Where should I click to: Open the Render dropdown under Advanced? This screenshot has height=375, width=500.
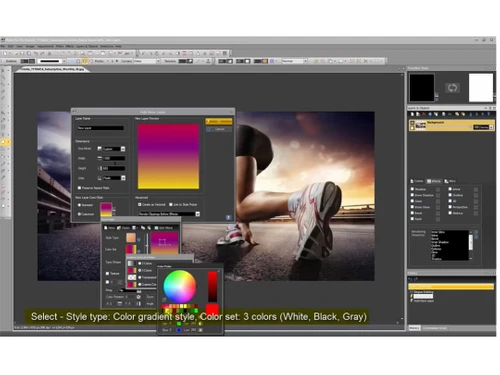pos(198,214)
